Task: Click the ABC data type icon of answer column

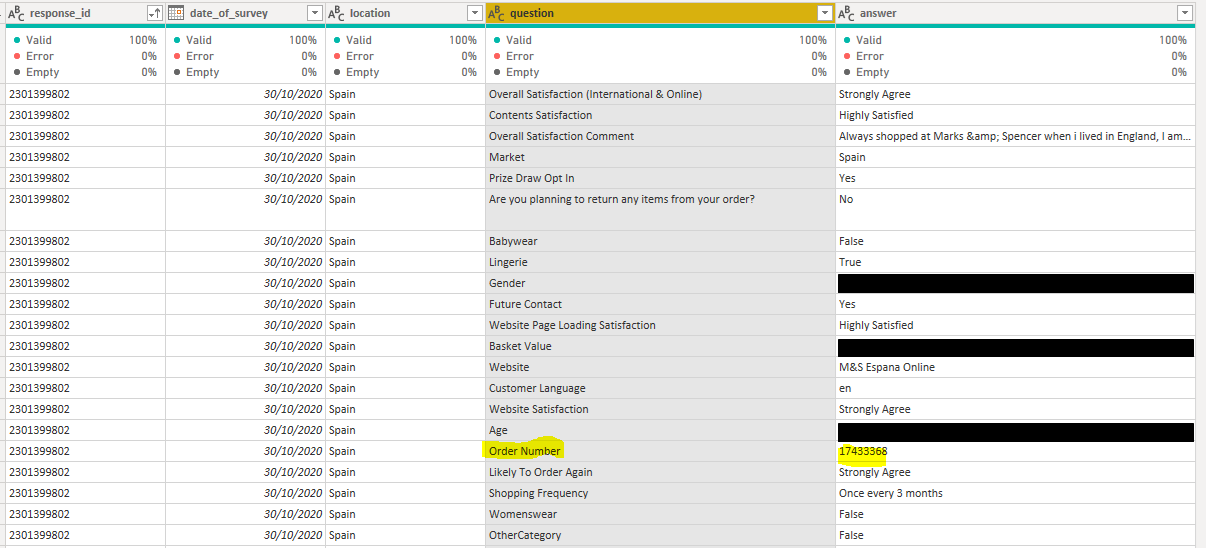Action: [846, 13]
